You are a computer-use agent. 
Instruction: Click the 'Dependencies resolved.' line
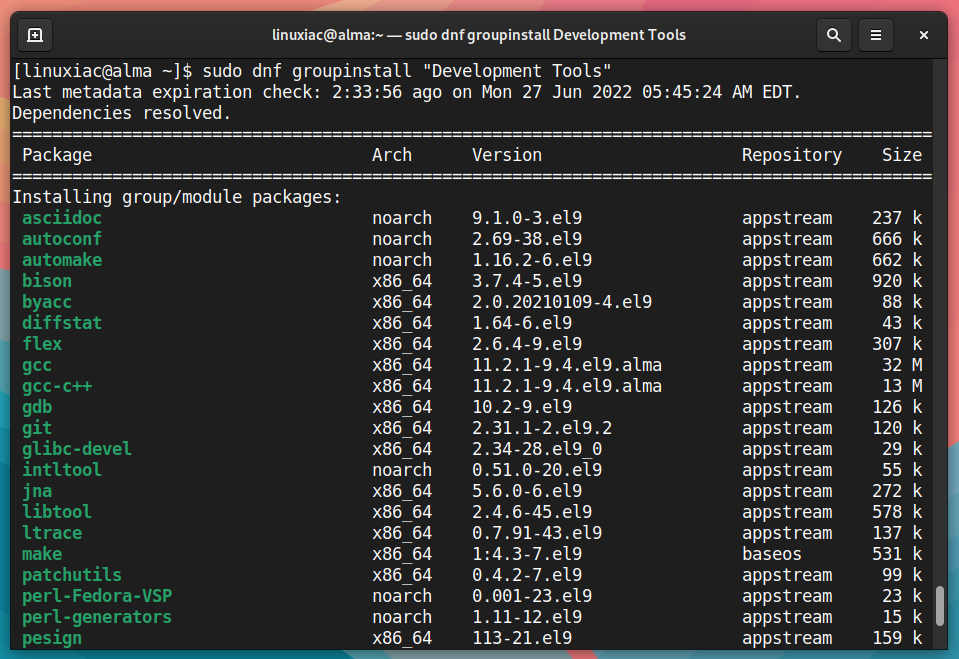[122, 113]
